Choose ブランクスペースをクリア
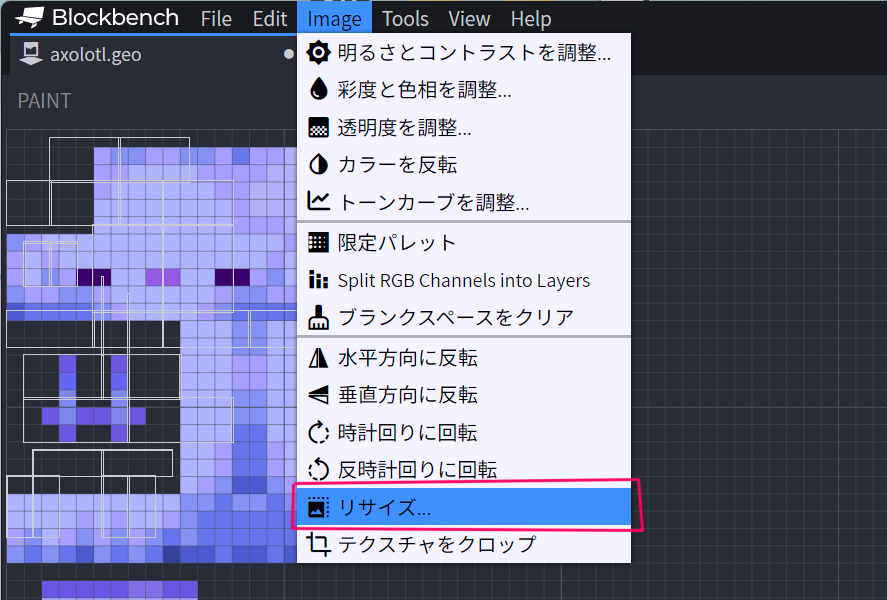887x600 pixels. tap(464, 317)
